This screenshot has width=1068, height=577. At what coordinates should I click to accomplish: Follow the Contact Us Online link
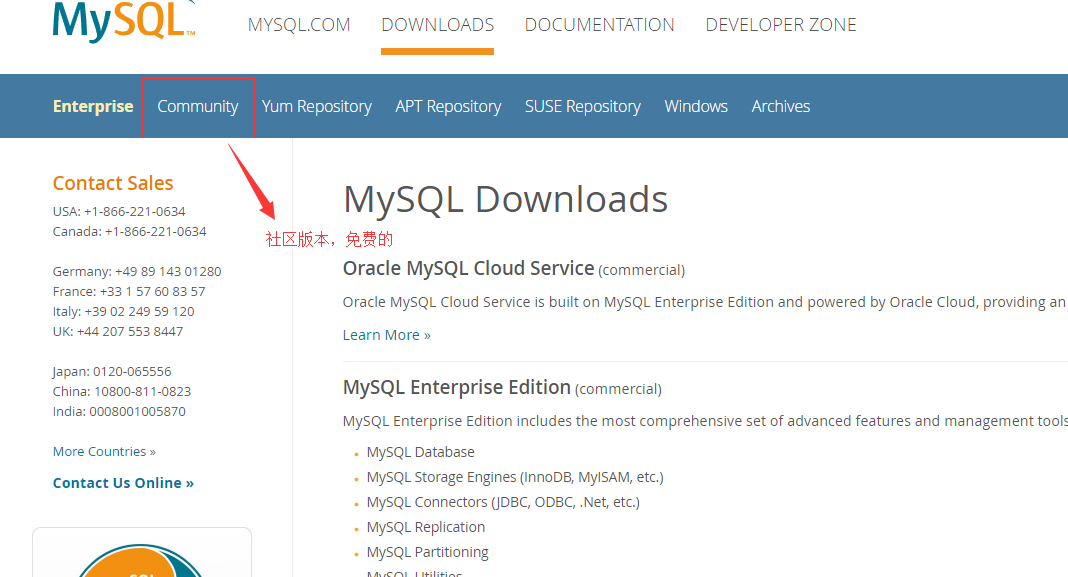pos(123,483)
